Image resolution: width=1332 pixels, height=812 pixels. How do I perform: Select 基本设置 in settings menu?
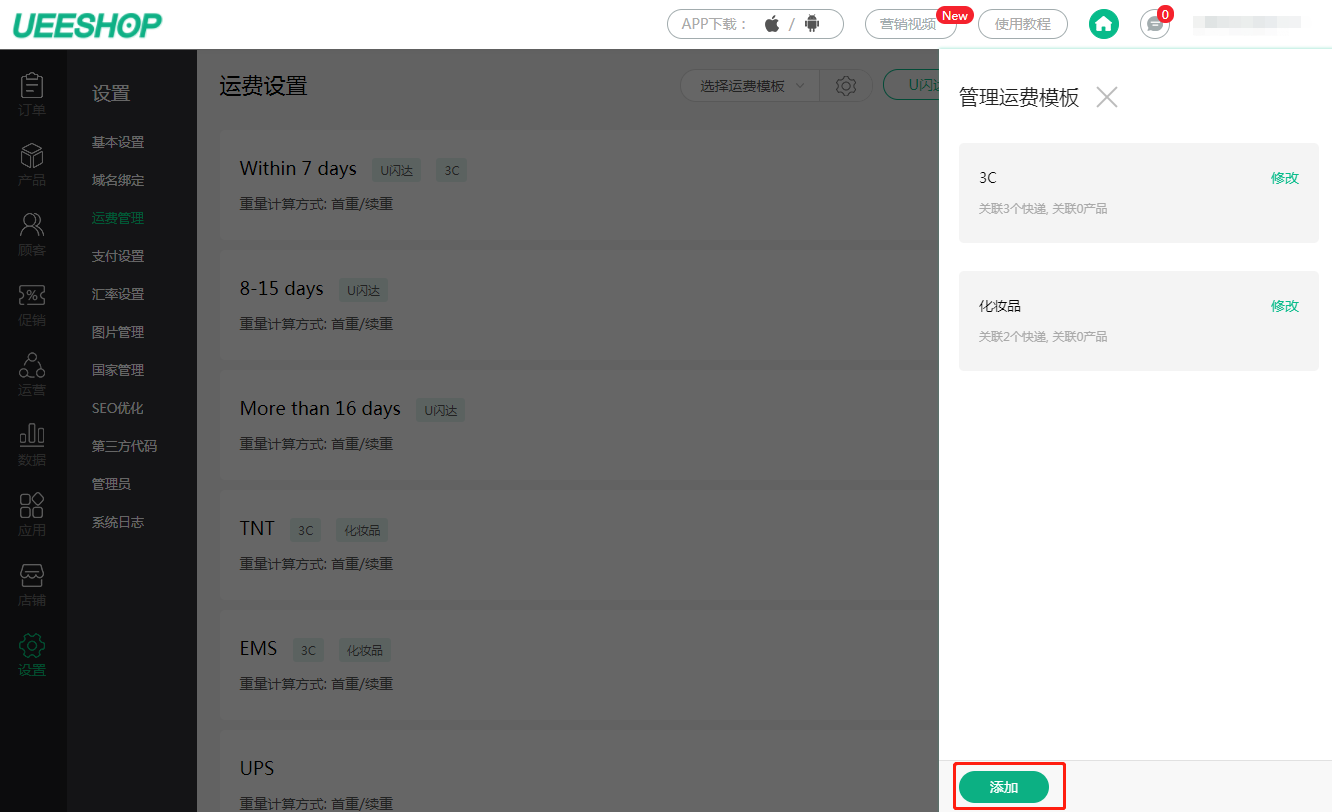pos(118,142)
